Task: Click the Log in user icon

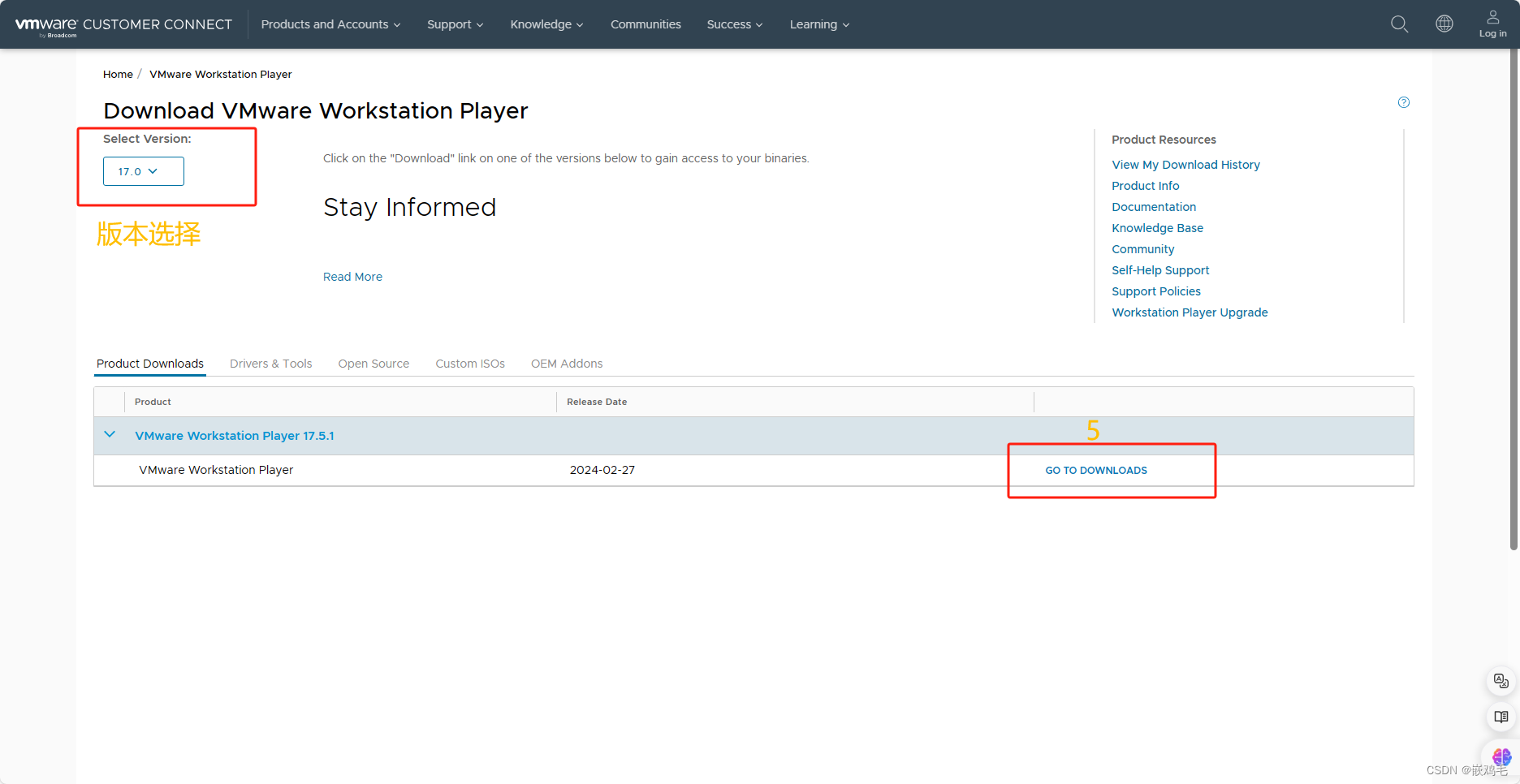Action: (1492, 24)
